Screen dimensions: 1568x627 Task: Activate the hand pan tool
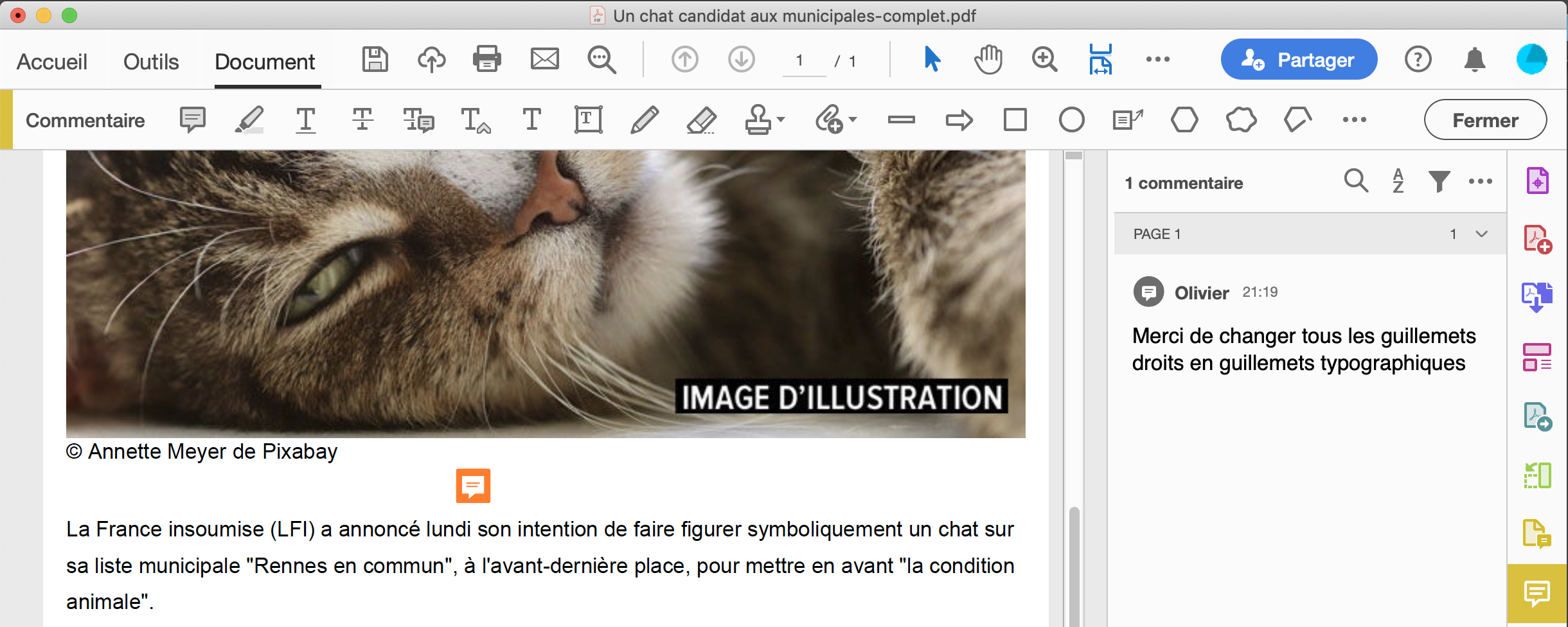(x=988, y=60)
